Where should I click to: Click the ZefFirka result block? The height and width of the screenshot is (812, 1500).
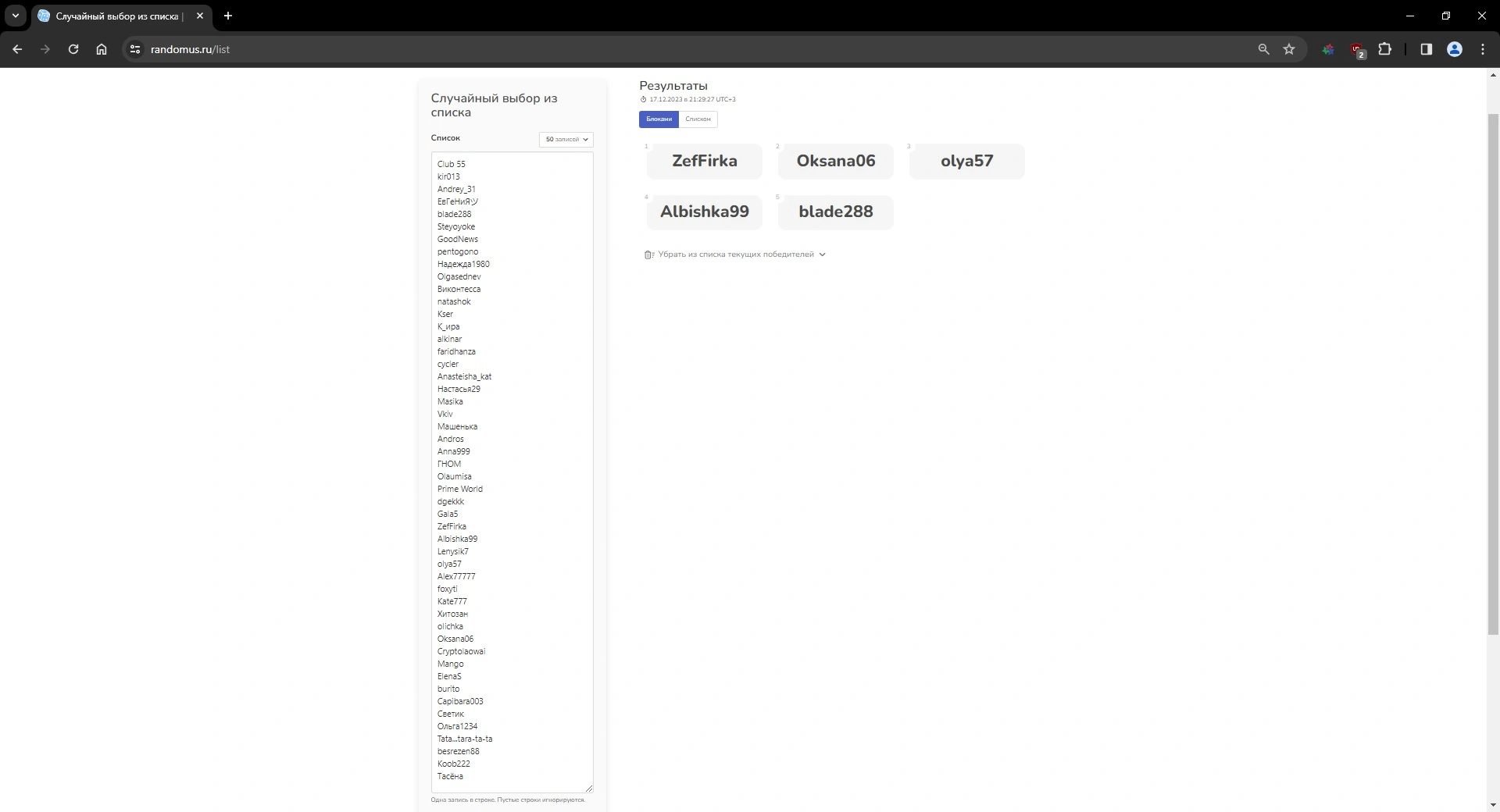[705, 161]
